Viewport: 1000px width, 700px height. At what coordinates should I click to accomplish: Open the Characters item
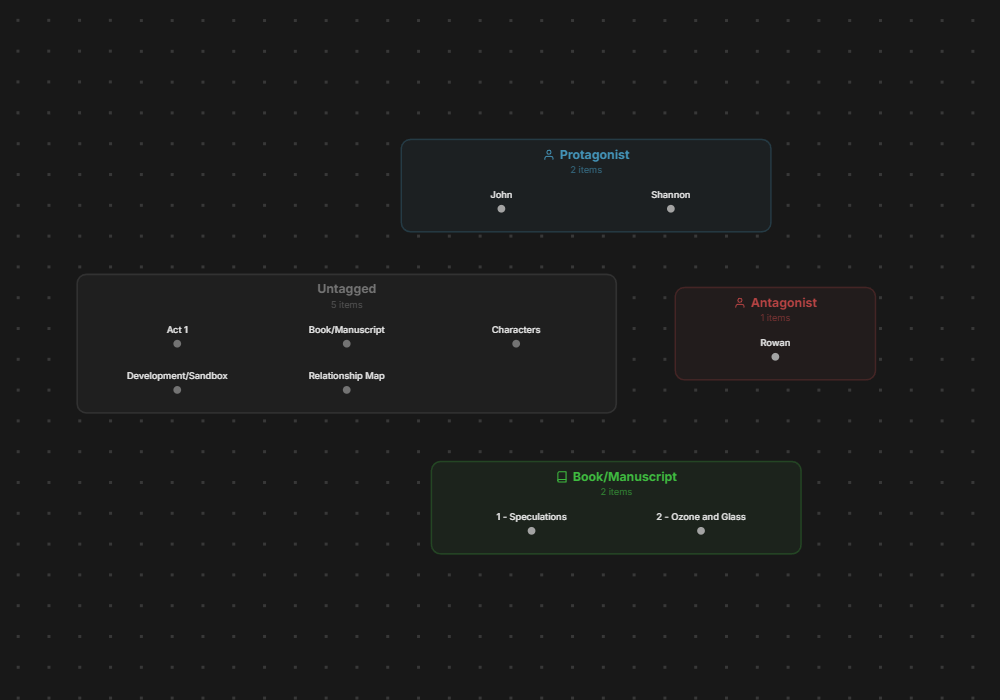(x=516, y=329)
